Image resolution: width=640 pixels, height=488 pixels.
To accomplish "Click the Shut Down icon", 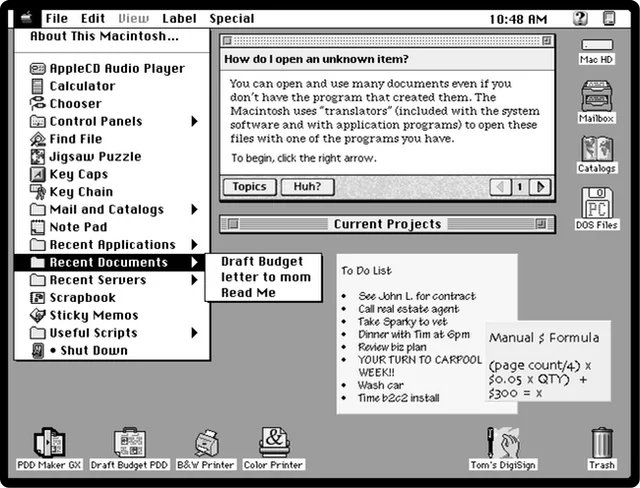I will click(38, 350).
